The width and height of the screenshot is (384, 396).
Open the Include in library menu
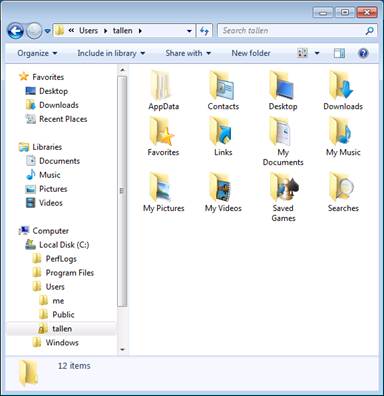click(x=111, y=53)
